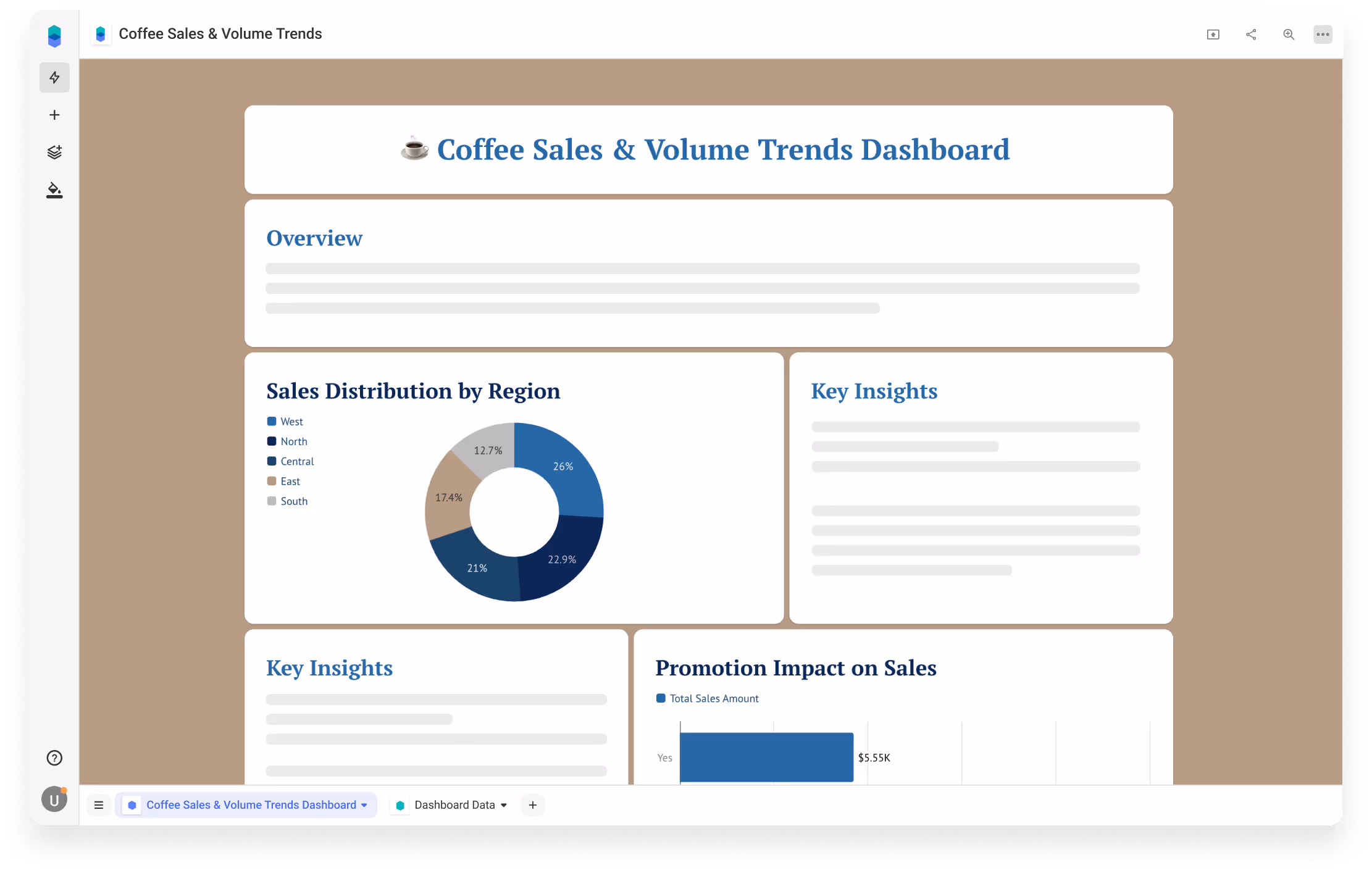
Task: Click the lightning bolt icon in sidebar
Action: point(54,77)
